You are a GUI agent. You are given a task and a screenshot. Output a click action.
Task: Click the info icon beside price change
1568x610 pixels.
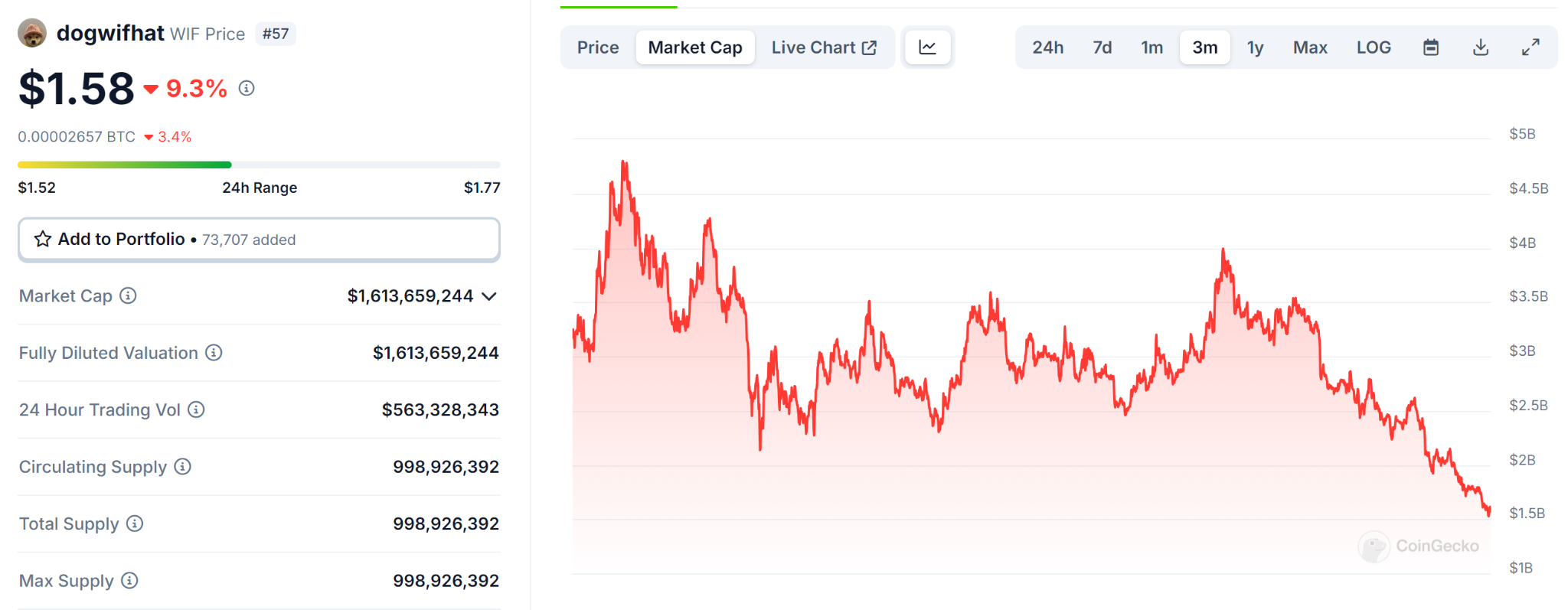[x=247, y=89]
